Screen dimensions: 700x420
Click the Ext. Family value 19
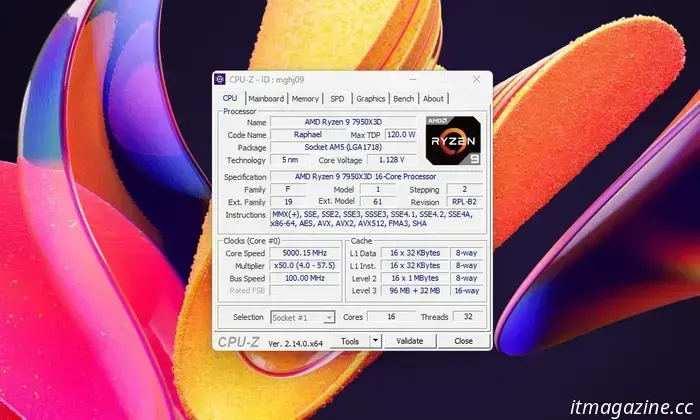point(288,202)
